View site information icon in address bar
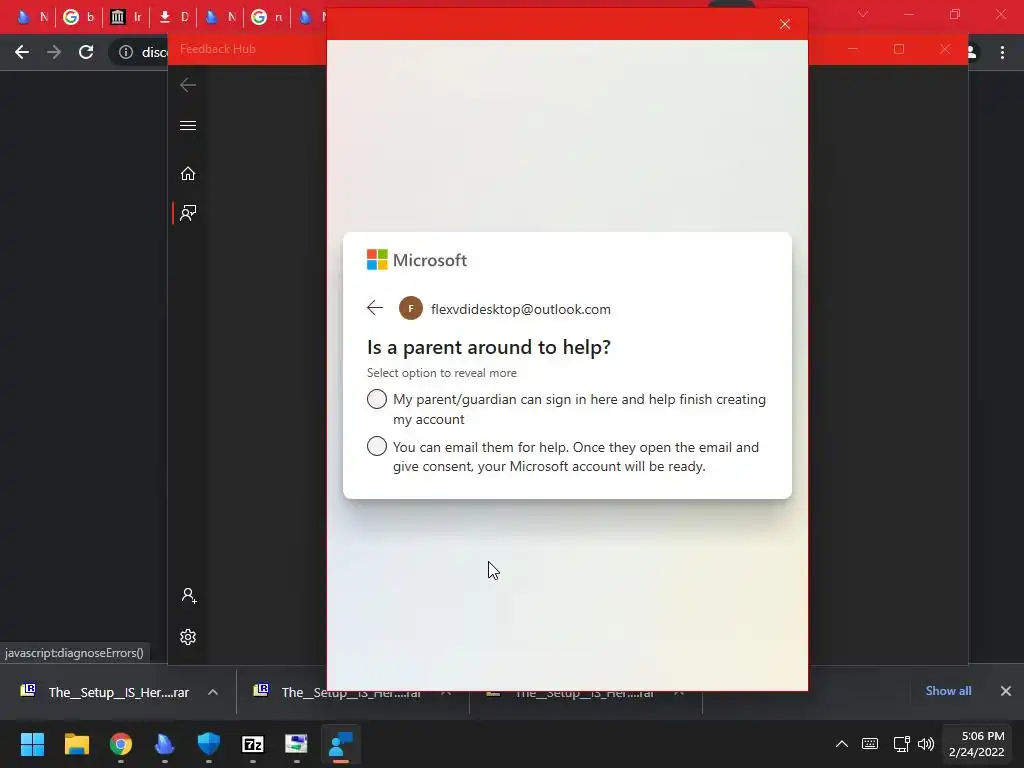This screenshot has width=1024, height=768. point(126,52)
